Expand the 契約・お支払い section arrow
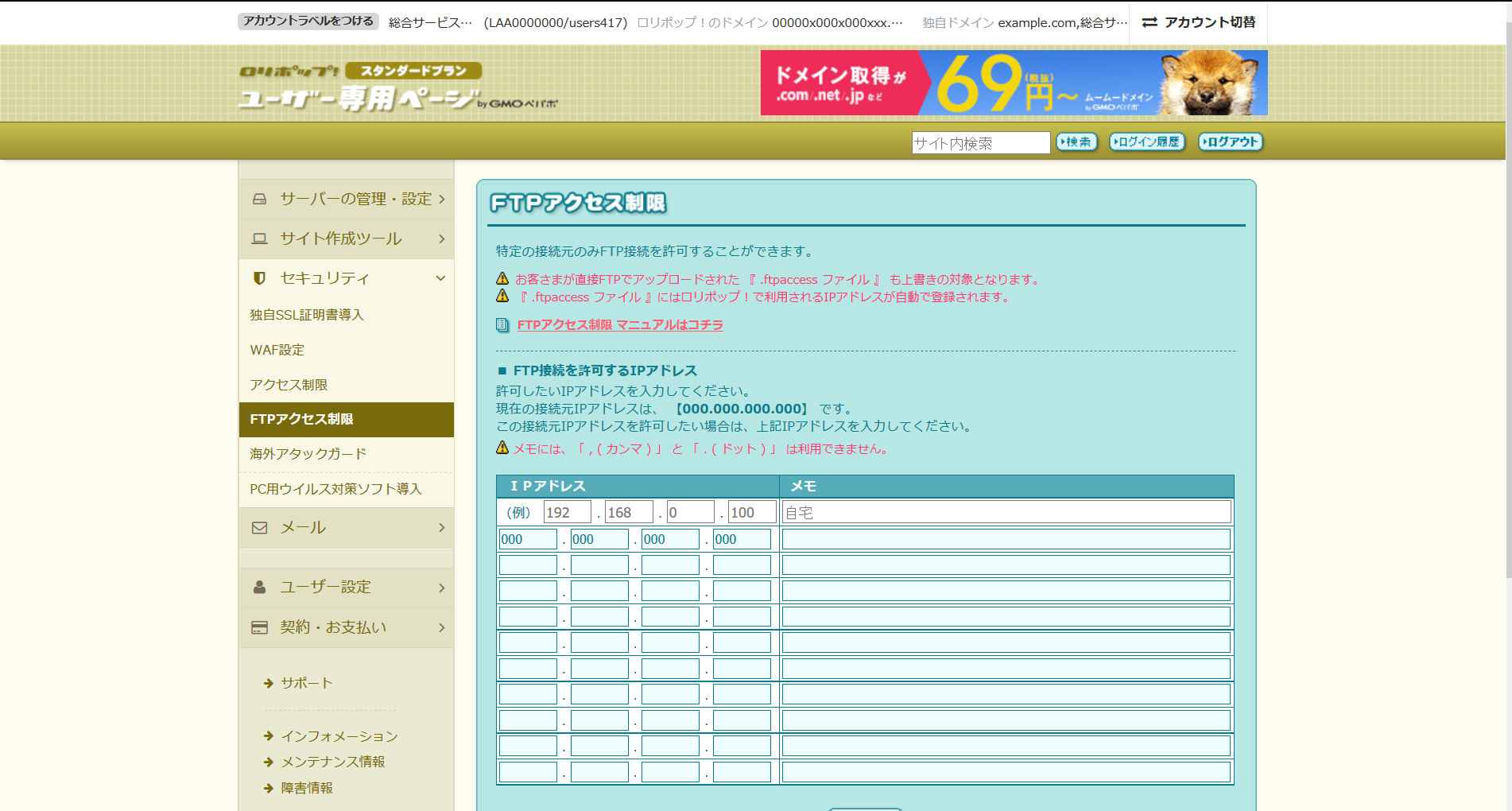Screen dimensions: 1512x811 coord(441,627)
